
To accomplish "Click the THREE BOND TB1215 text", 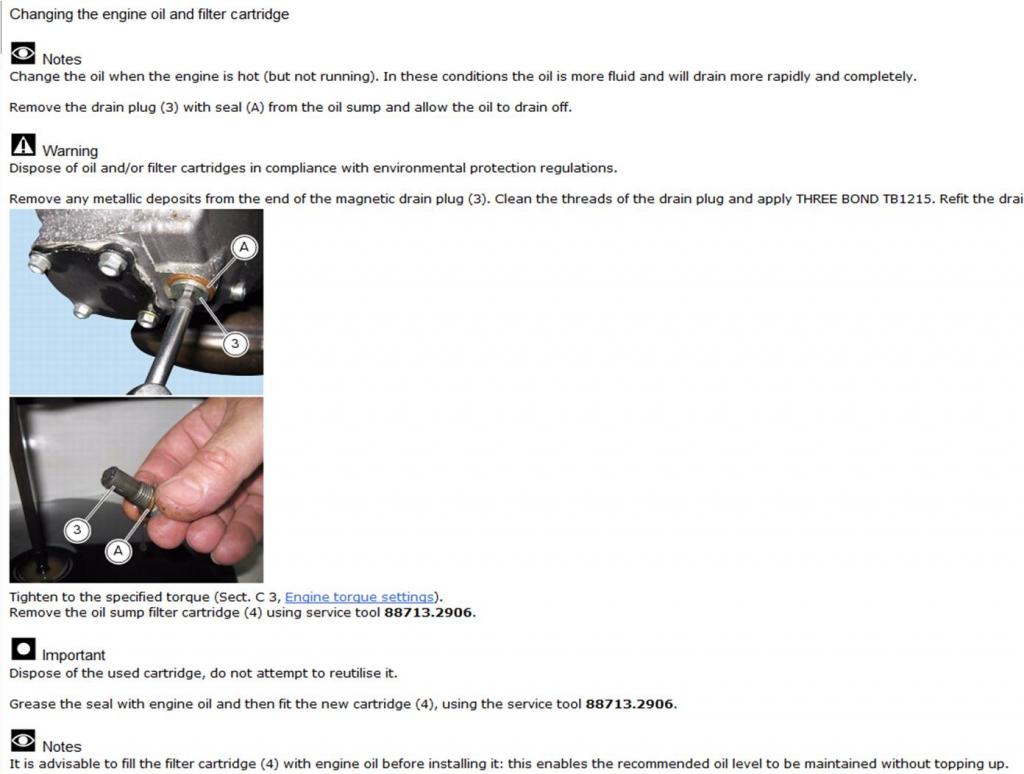I will [864, 199].
